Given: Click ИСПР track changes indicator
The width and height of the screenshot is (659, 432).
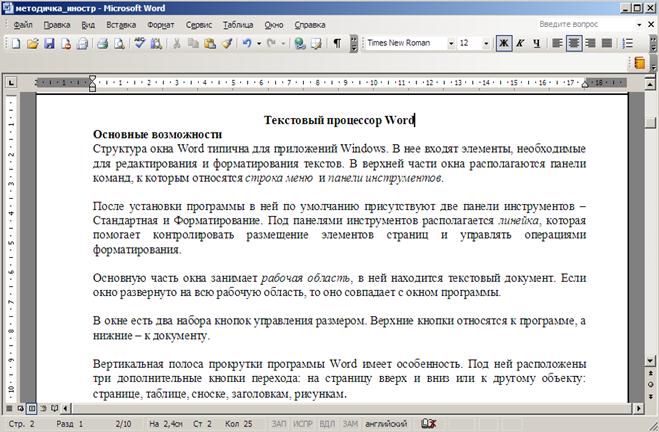Looking at the screenshot, I should click(x=303, y=424).
